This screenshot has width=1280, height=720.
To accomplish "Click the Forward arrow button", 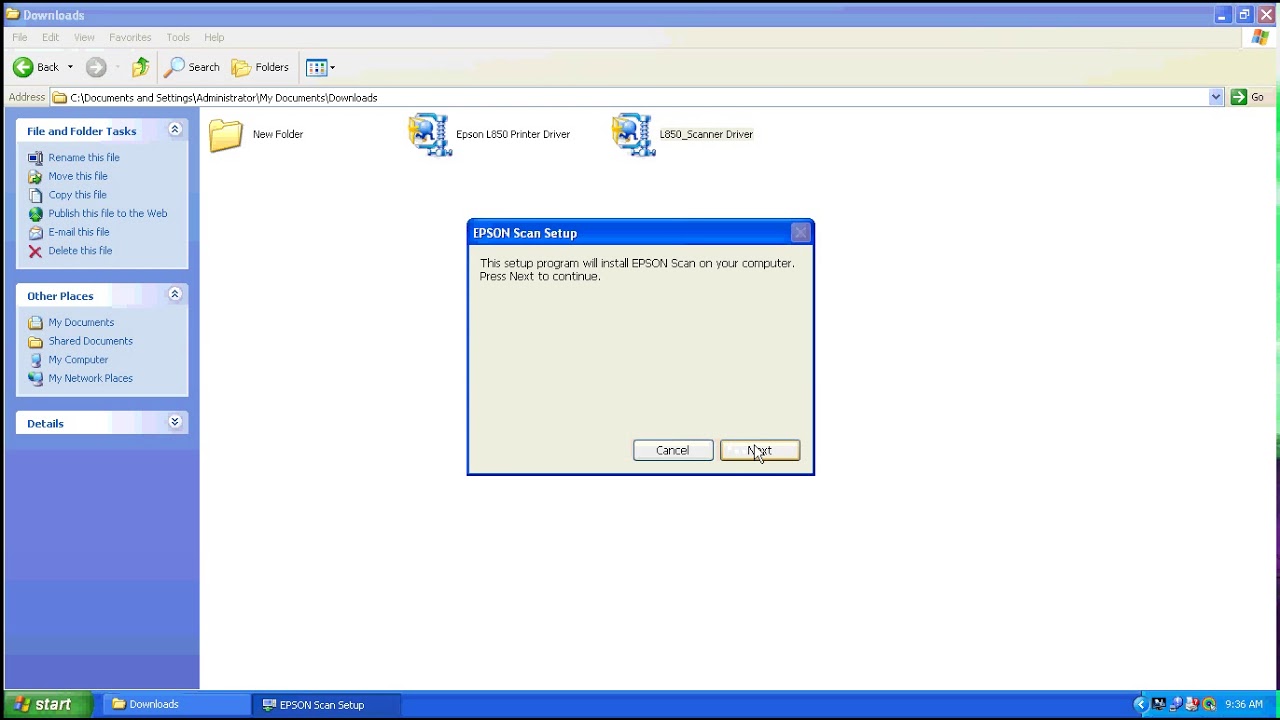I will (96, 67).
